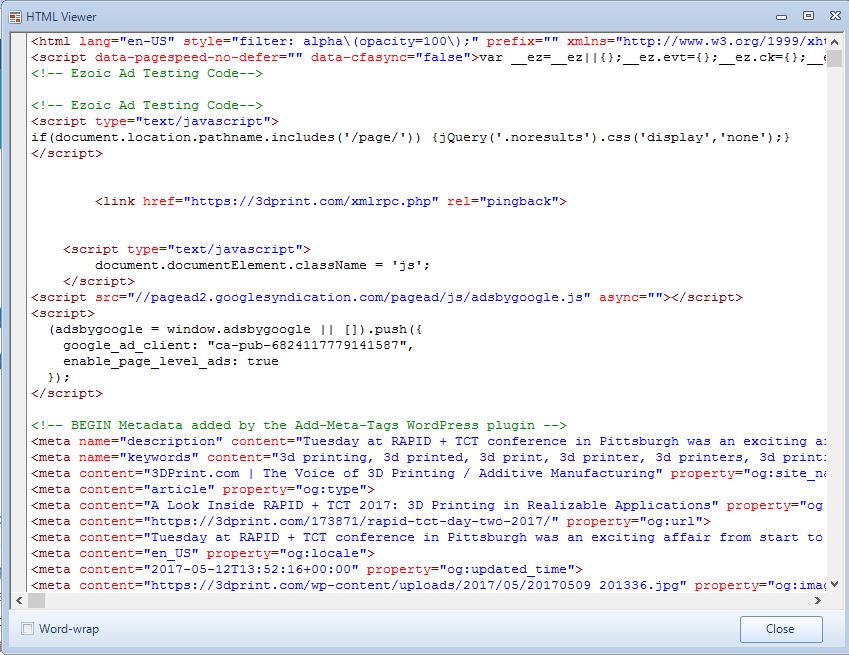
Task: Click the 20170509_201336.jpg image meta line
Action: (428, 585)
